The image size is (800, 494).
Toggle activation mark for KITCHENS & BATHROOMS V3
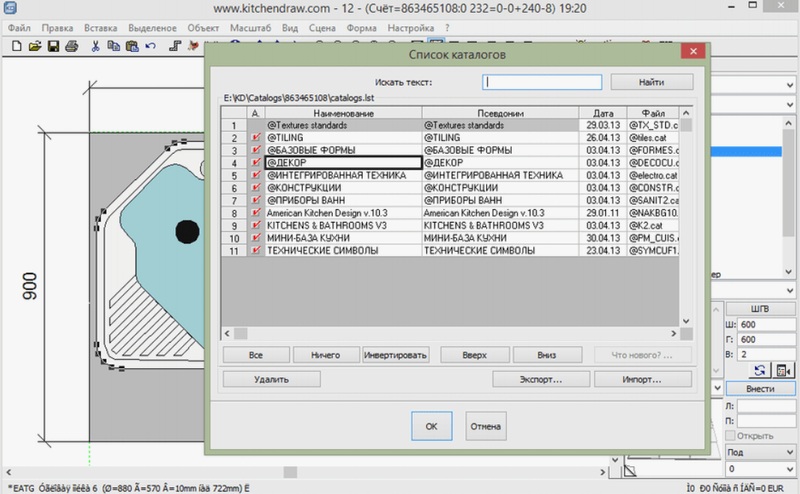click(256, 225)
